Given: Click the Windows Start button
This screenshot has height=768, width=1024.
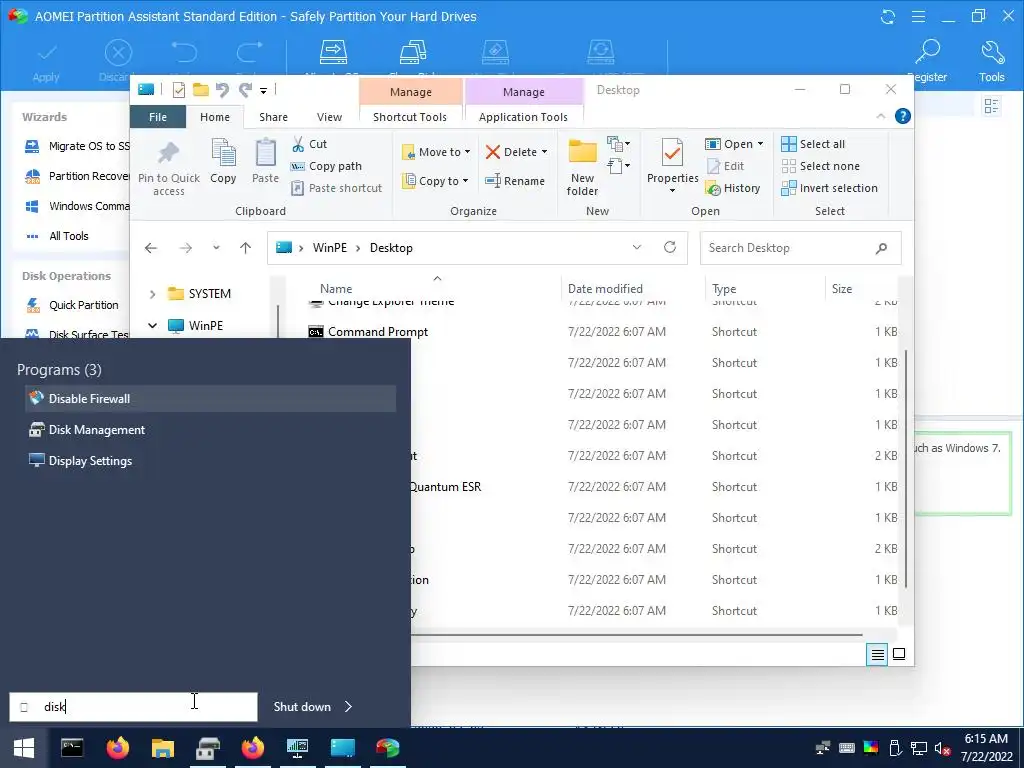Looking at the screenshot, I should tap(24, 748).
